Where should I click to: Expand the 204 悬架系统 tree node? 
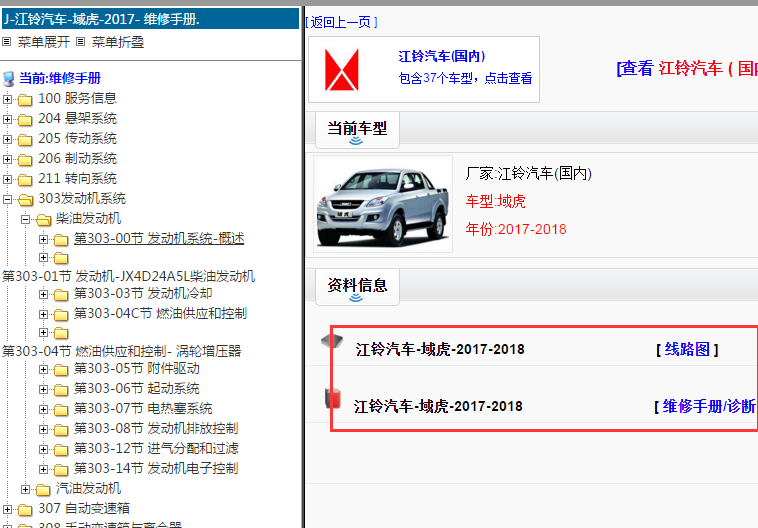pos(7,119)
